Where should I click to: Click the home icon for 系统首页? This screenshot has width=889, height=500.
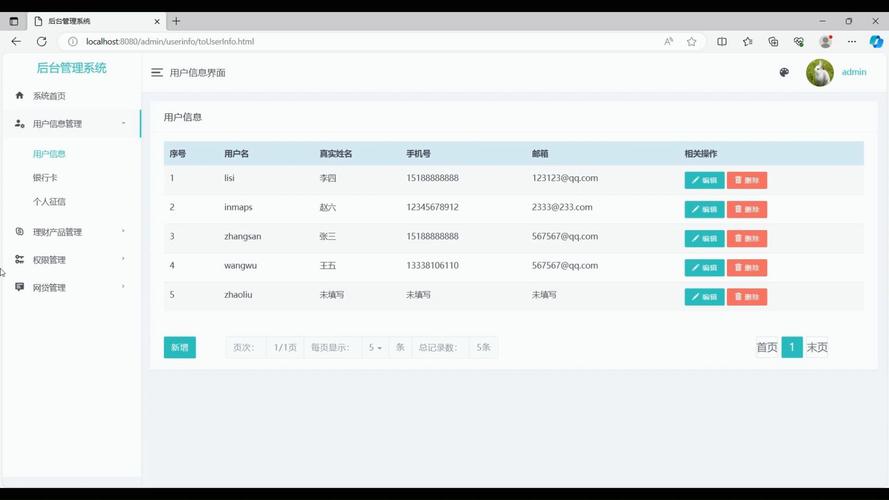19,96
